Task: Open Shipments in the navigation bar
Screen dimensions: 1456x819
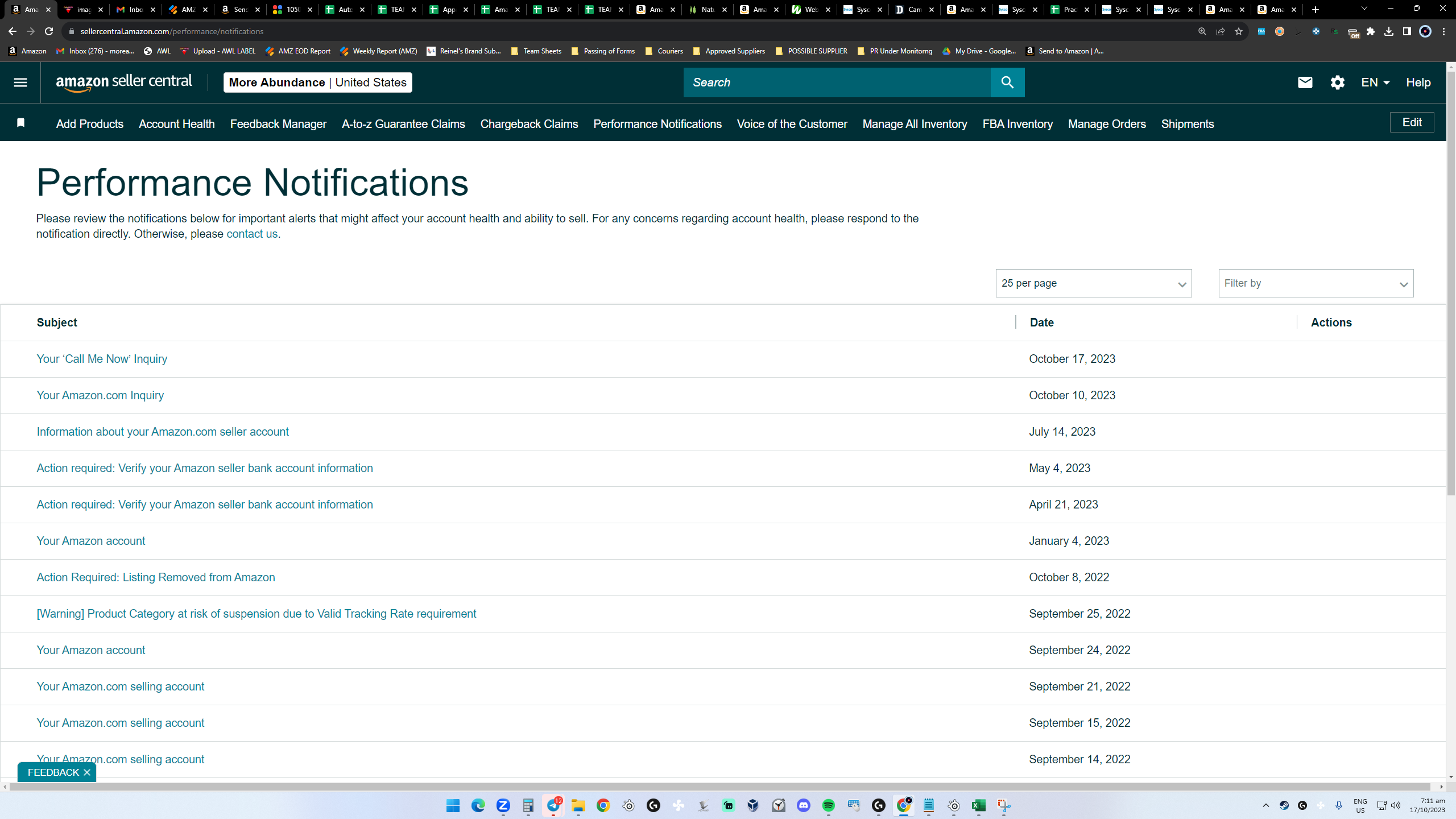Action: pos(1188,124)
